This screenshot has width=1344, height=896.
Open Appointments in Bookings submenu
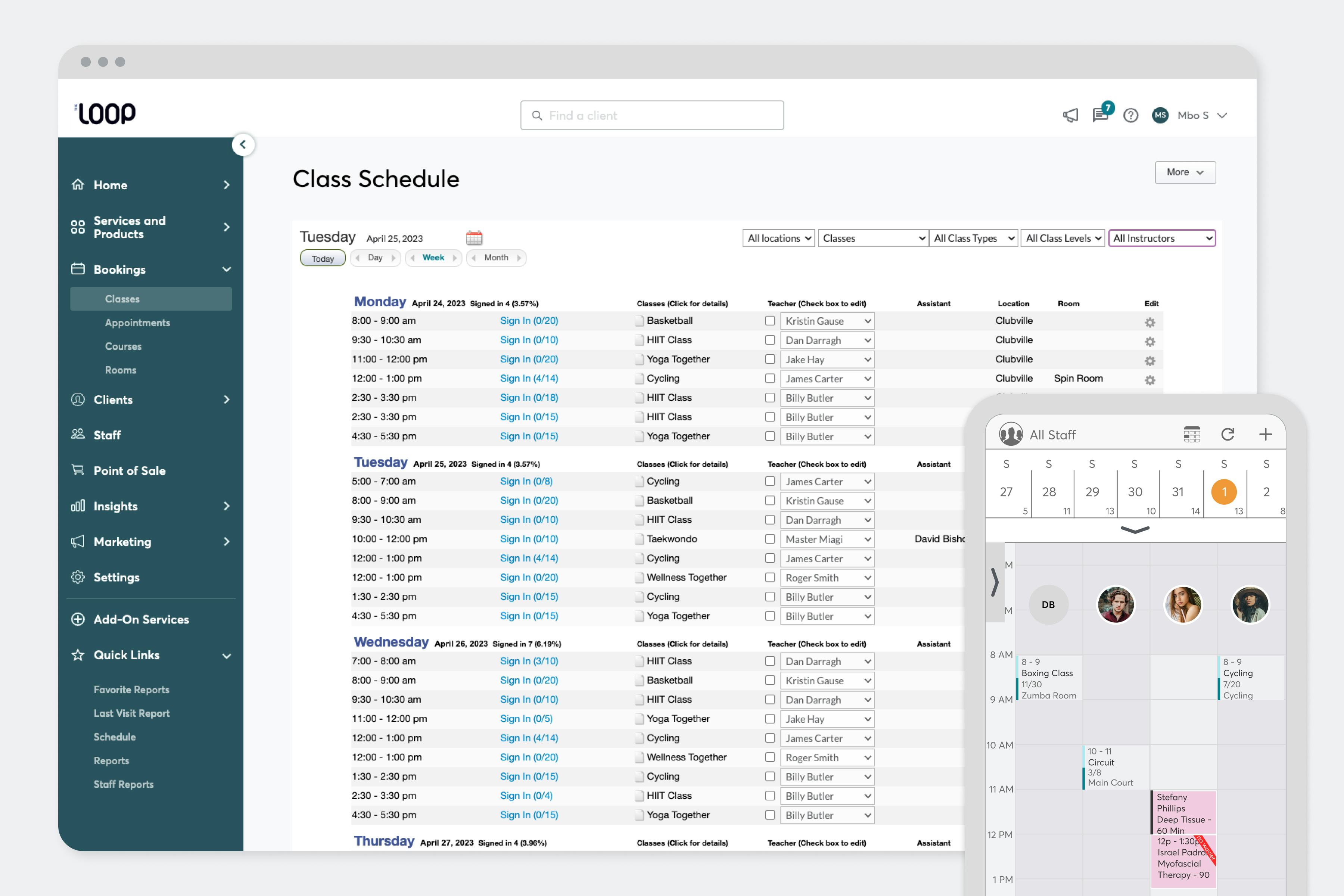[138, 323]
